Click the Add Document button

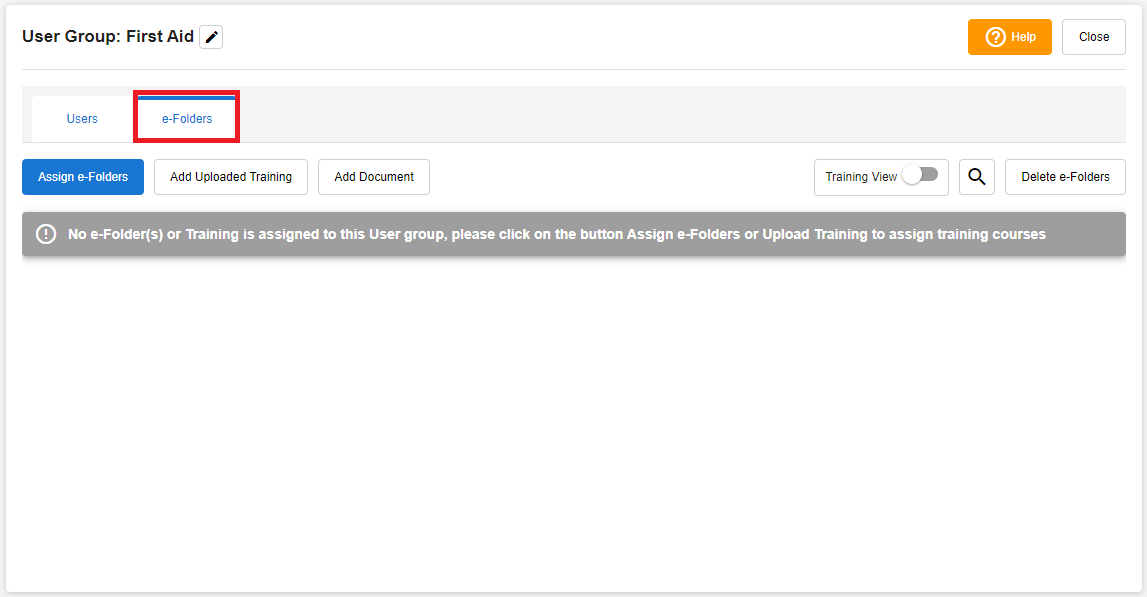click(374, 177)
